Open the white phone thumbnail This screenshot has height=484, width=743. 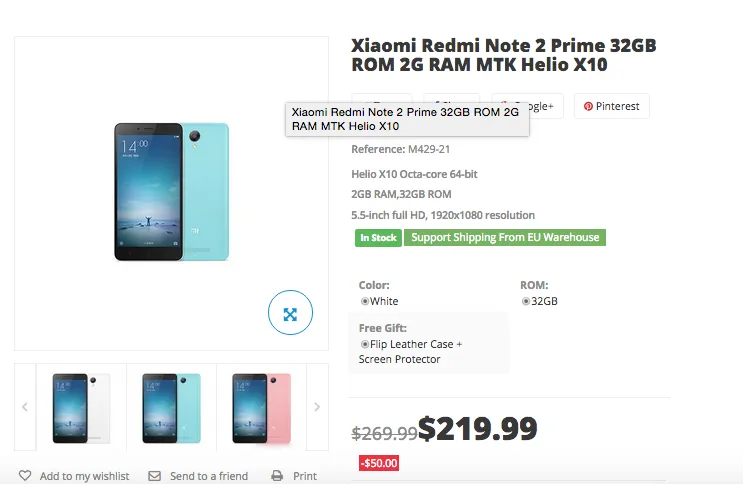81,407
